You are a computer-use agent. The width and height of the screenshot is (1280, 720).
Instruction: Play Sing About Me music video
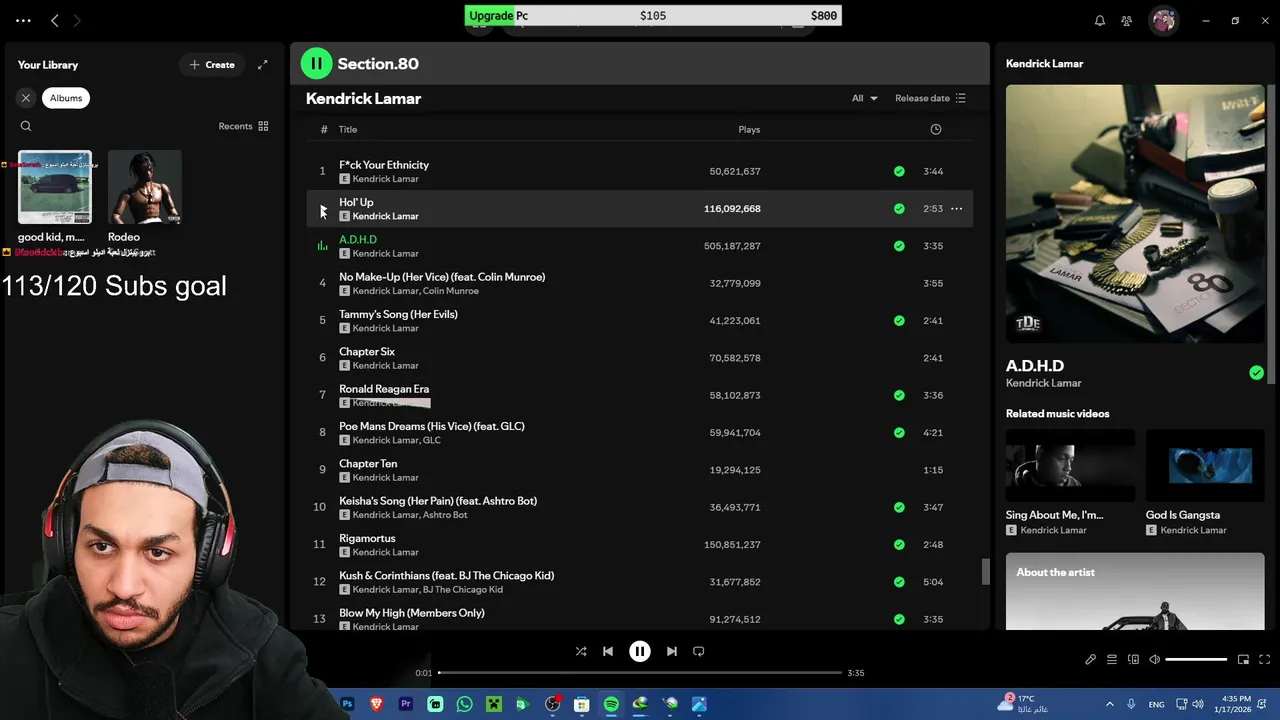click(x=1070, y=466)
